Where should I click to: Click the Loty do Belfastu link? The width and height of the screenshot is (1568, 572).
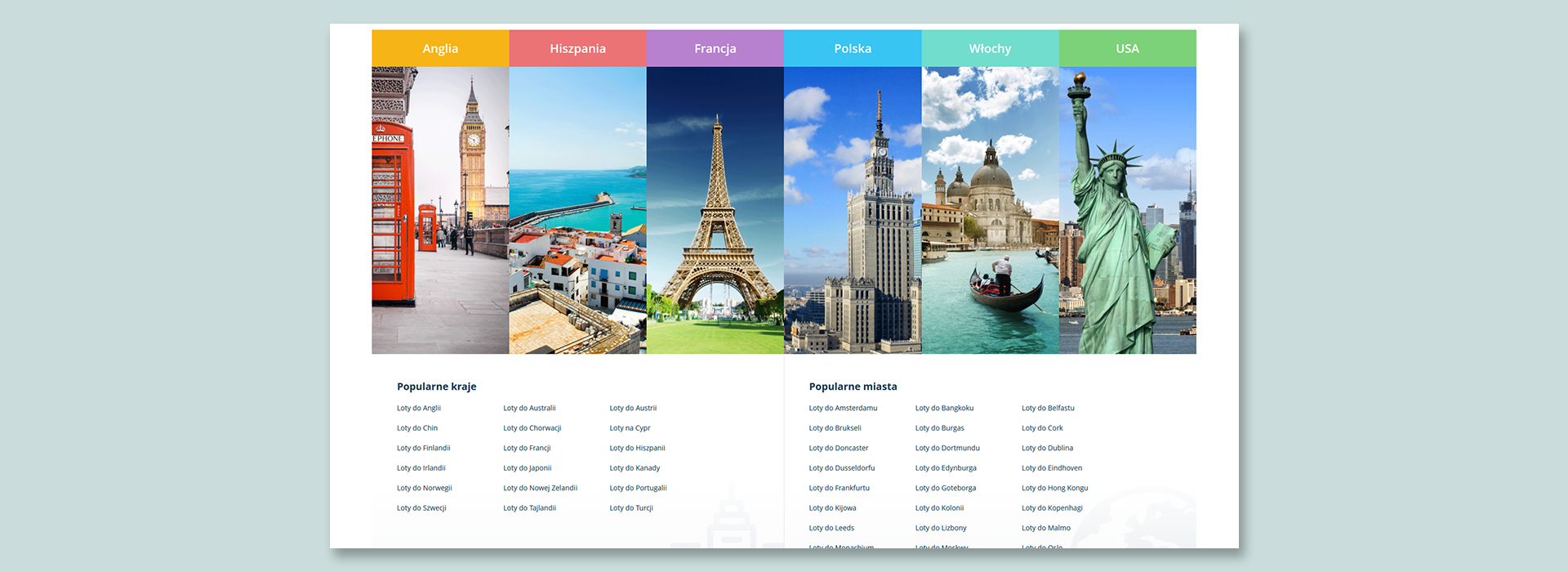tap(1049, 408)
